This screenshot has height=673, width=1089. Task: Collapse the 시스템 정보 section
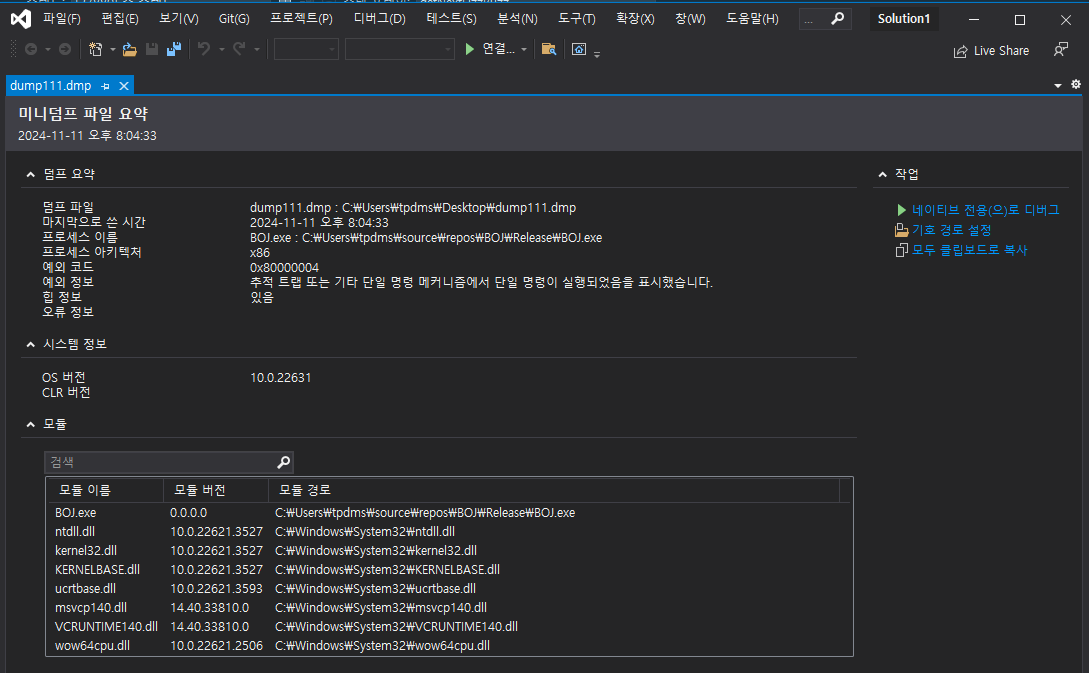(31, 344)
